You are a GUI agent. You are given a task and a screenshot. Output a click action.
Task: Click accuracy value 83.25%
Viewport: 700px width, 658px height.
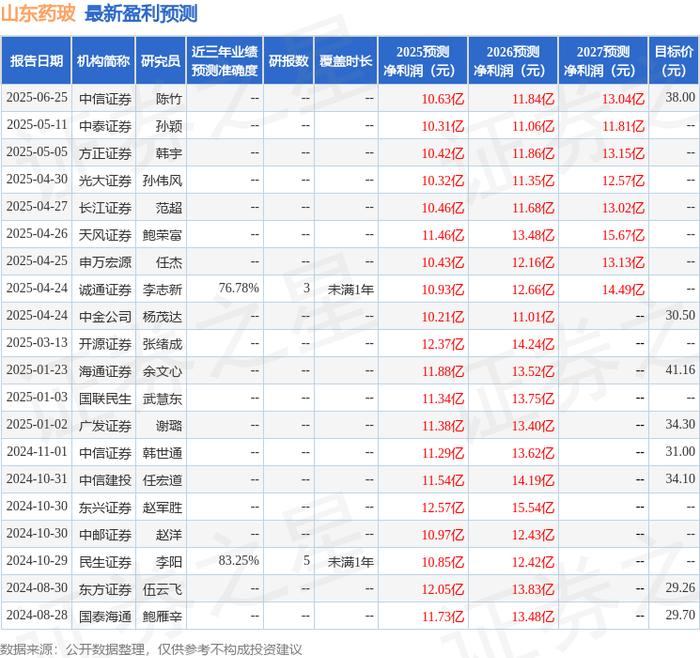(x=239, y=560)
